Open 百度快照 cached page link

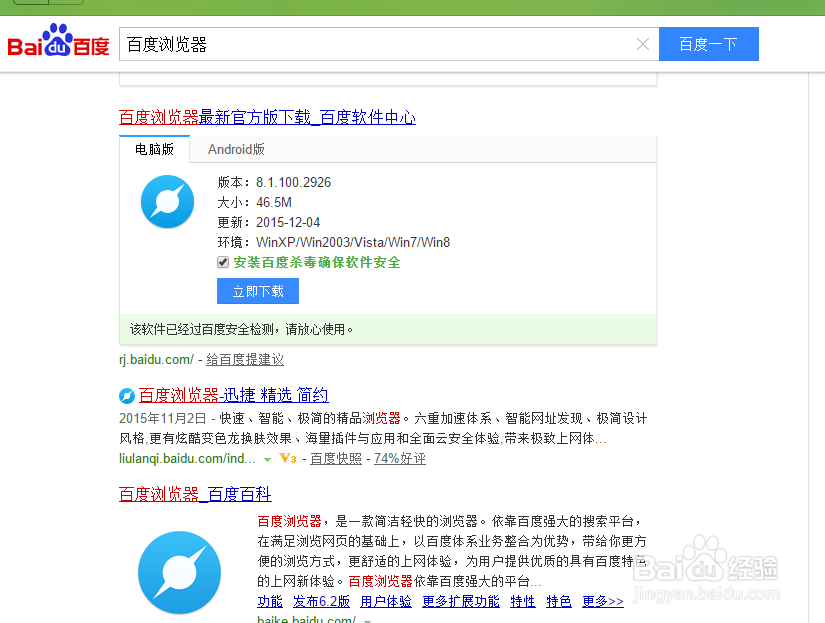[336, 458]
